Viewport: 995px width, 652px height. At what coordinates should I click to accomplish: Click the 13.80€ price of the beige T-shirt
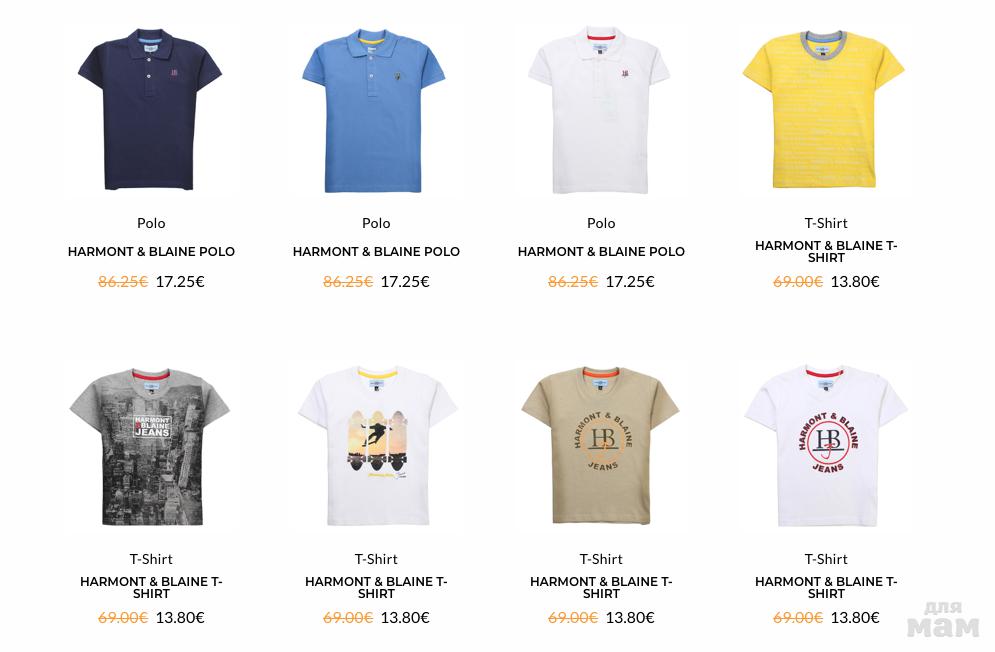point(629,618)
